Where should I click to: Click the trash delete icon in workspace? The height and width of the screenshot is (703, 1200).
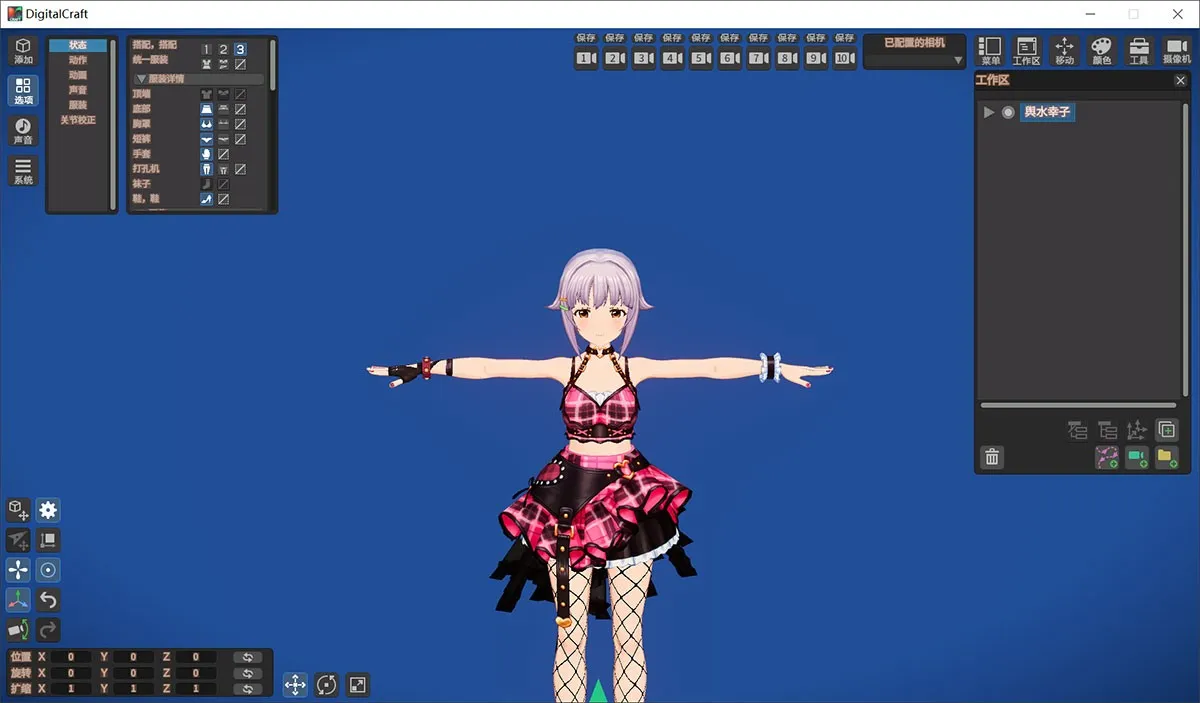tap(992, 457)
